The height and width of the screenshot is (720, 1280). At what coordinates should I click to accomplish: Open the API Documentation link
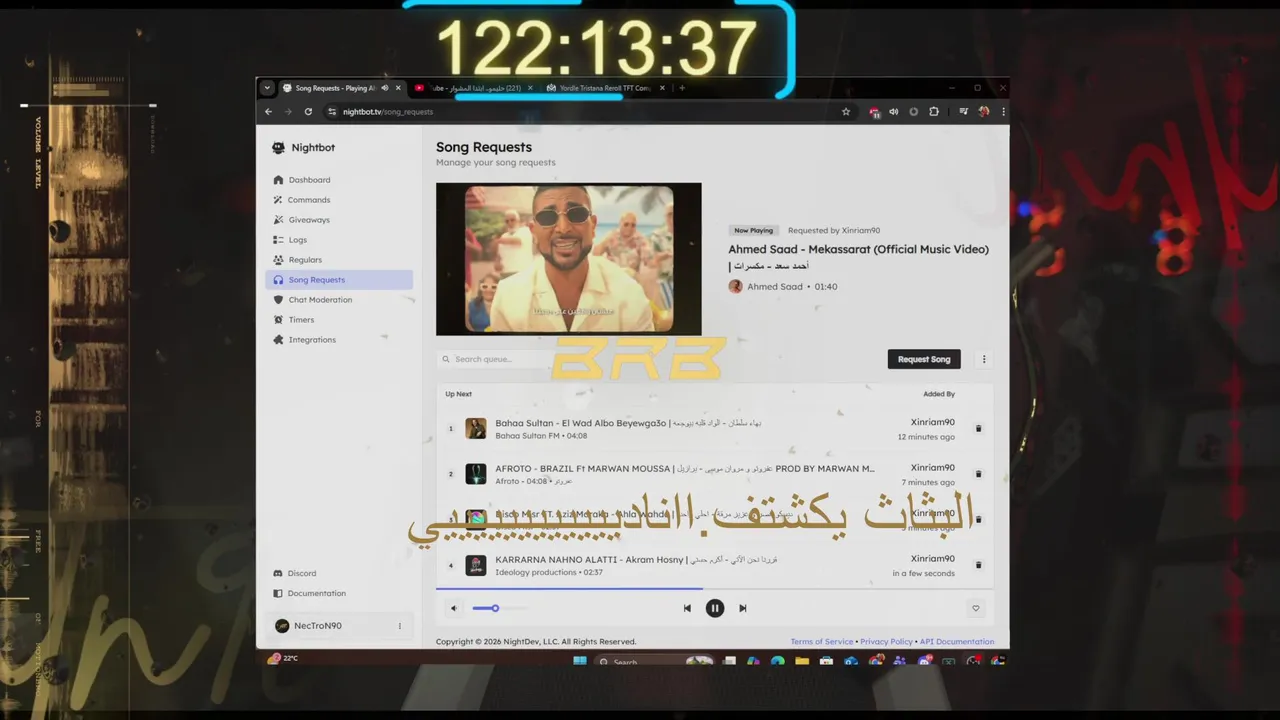point(957,642)
